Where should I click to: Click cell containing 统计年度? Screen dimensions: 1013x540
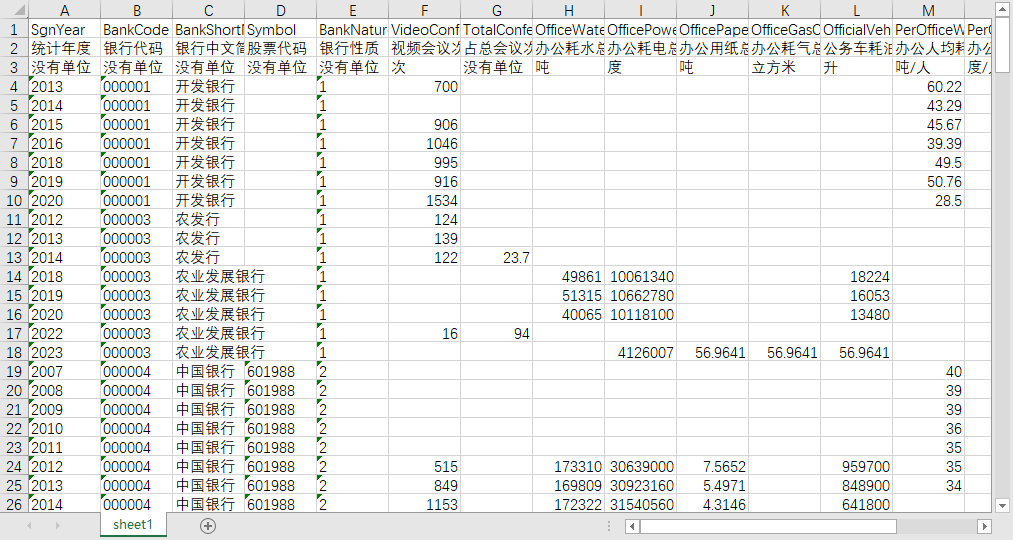click(x=65, y=48)
